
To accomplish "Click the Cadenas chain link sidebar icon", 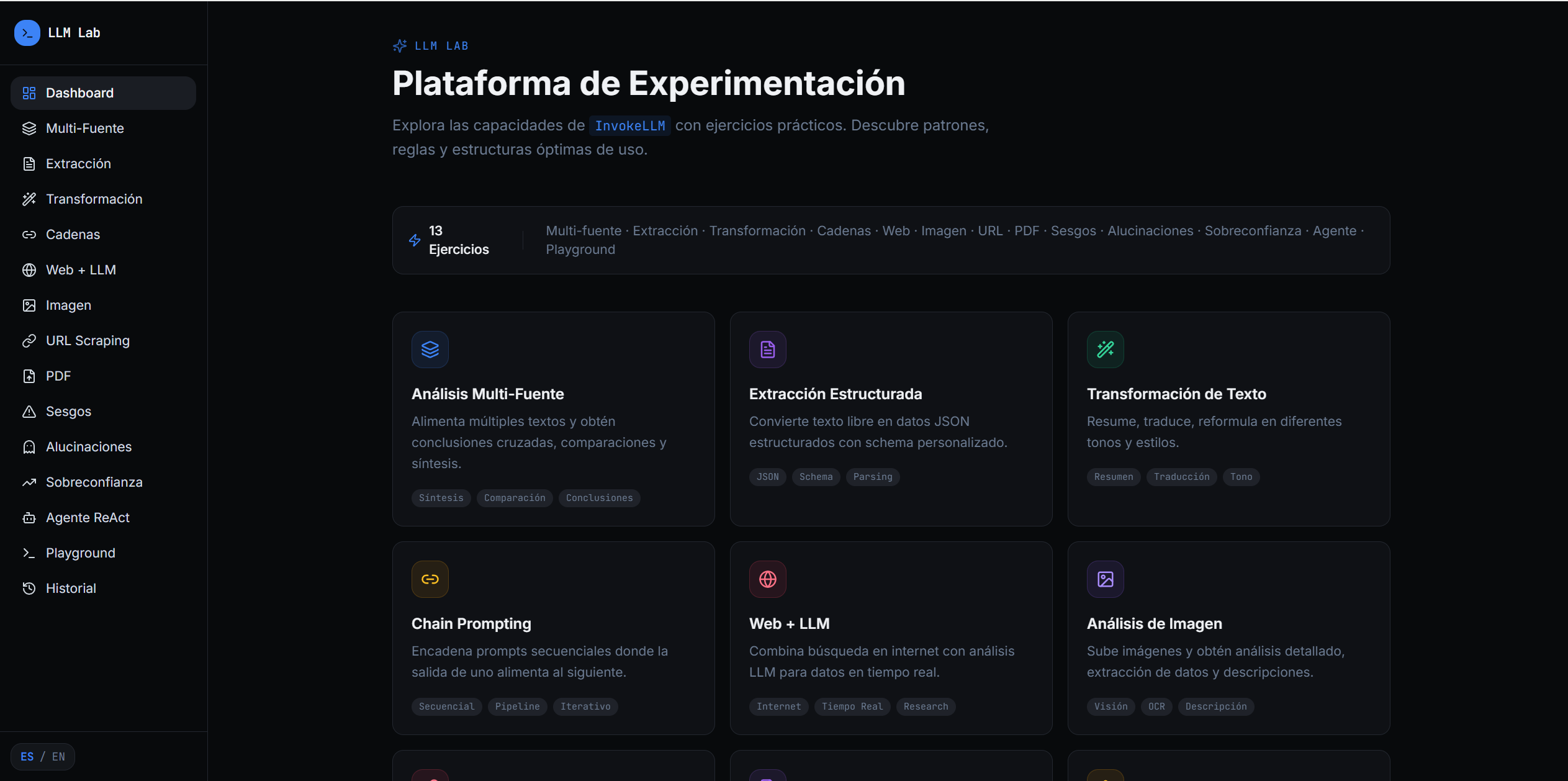I will (x=29, y=235).
